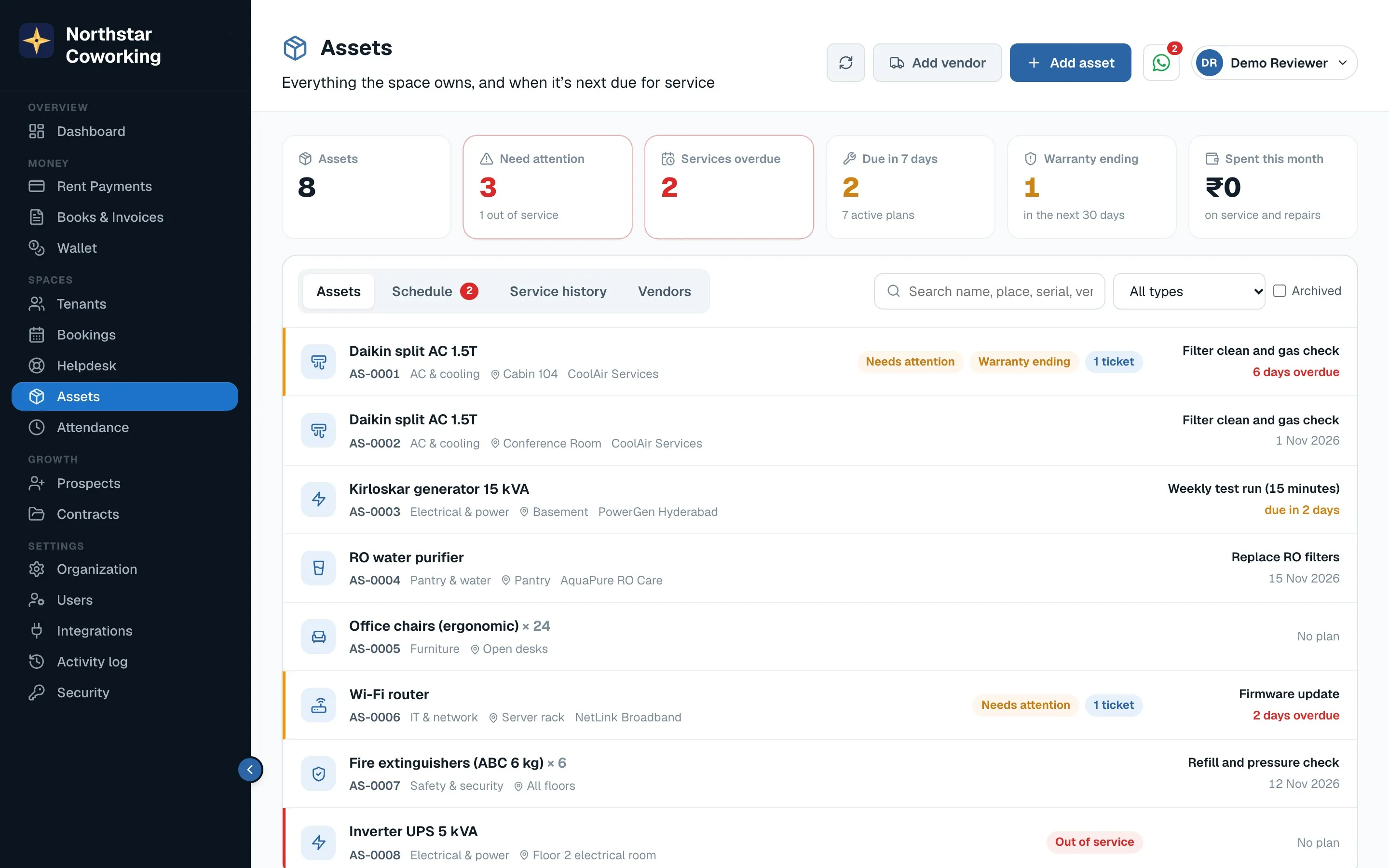1389x868 pixels.
Task: Collapse the sidebar with the chevron button
Action: click(250, 769)
